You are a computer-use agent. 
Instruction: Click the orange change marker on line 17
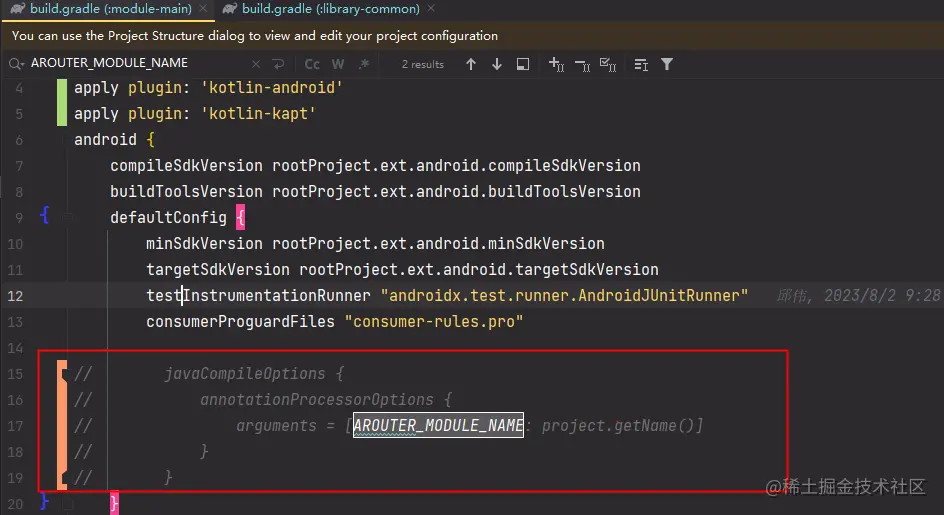point(62,426)
